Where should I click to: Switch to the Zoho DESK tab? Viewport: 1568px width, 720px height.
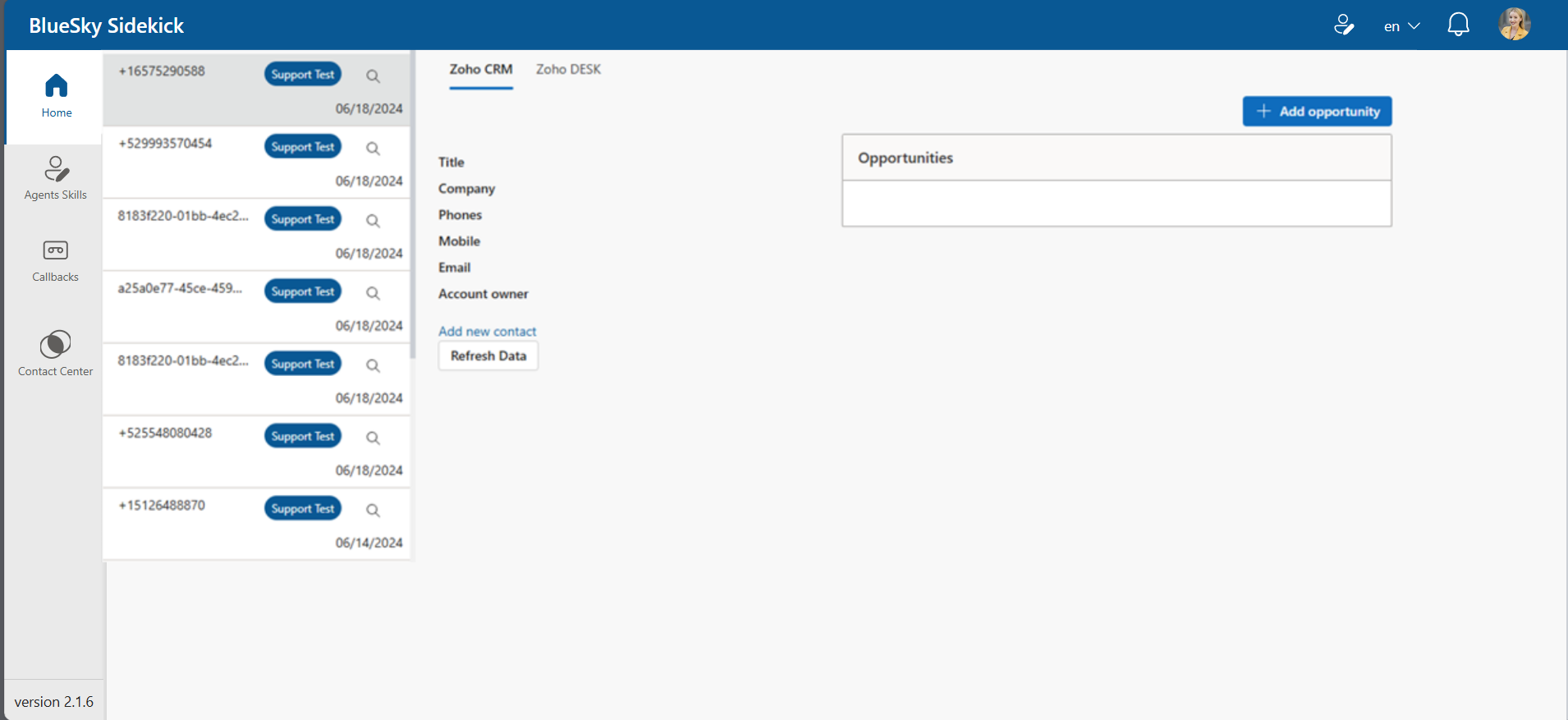point(568,70)
